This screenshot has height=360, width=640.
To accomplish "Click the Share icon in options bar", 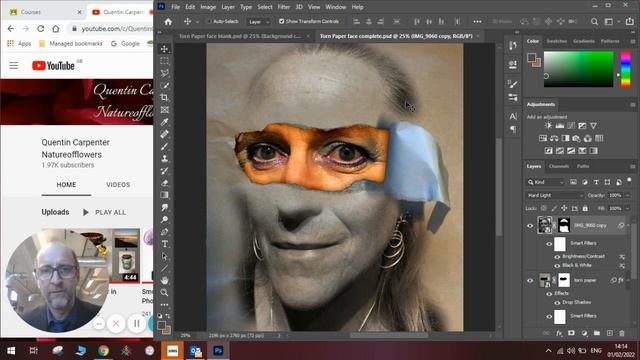I will tap(629, 22).
